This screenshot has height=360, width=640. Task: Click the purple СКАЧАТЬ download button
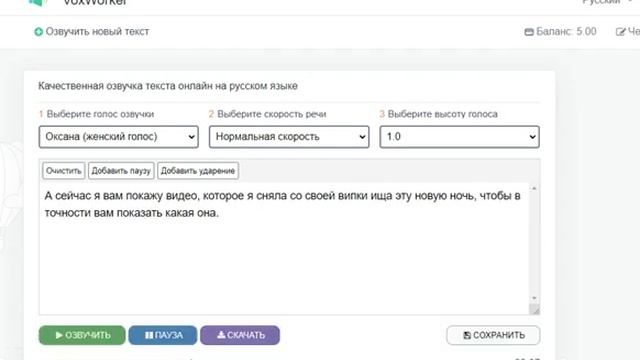point(240,335)
